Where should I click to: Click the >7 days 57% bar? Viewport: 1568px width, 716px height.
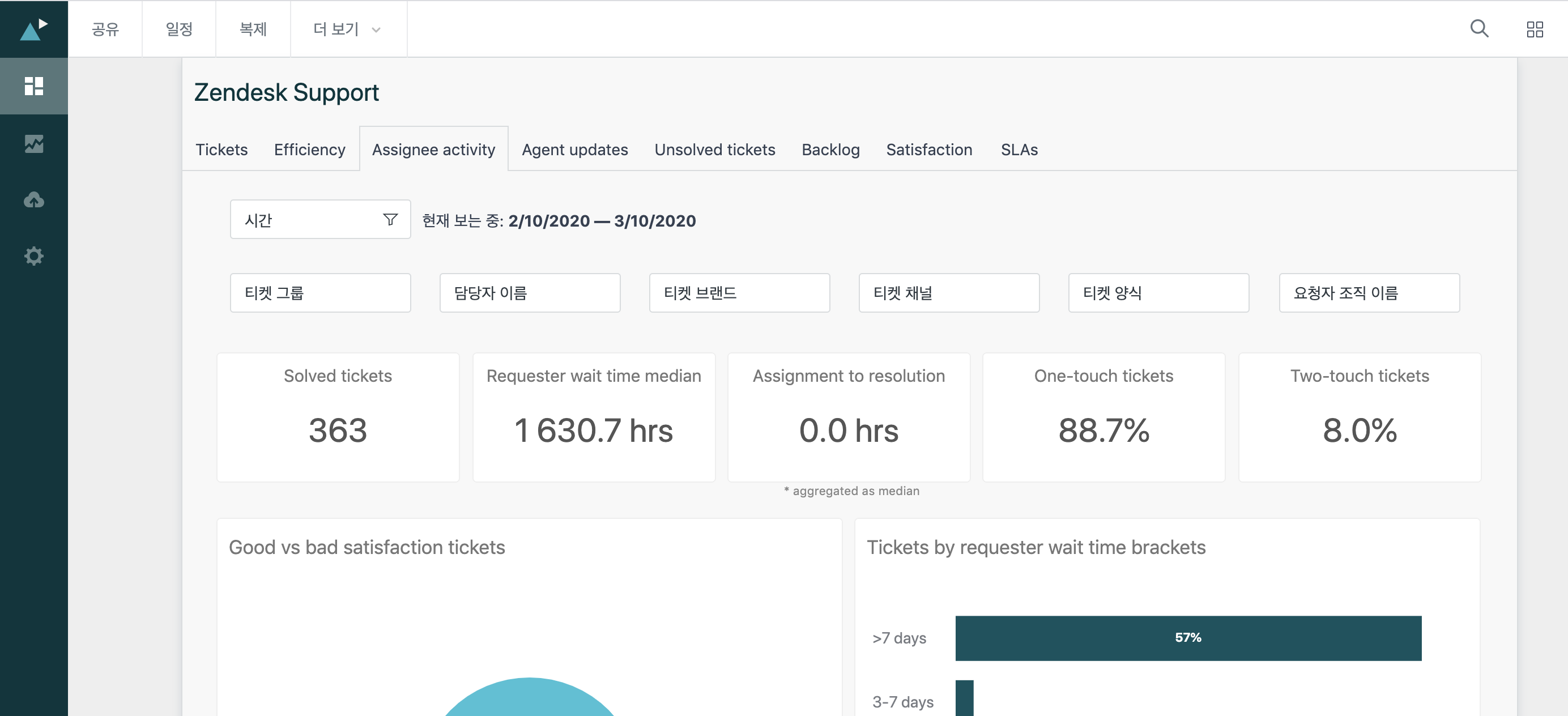point(1188,638)
